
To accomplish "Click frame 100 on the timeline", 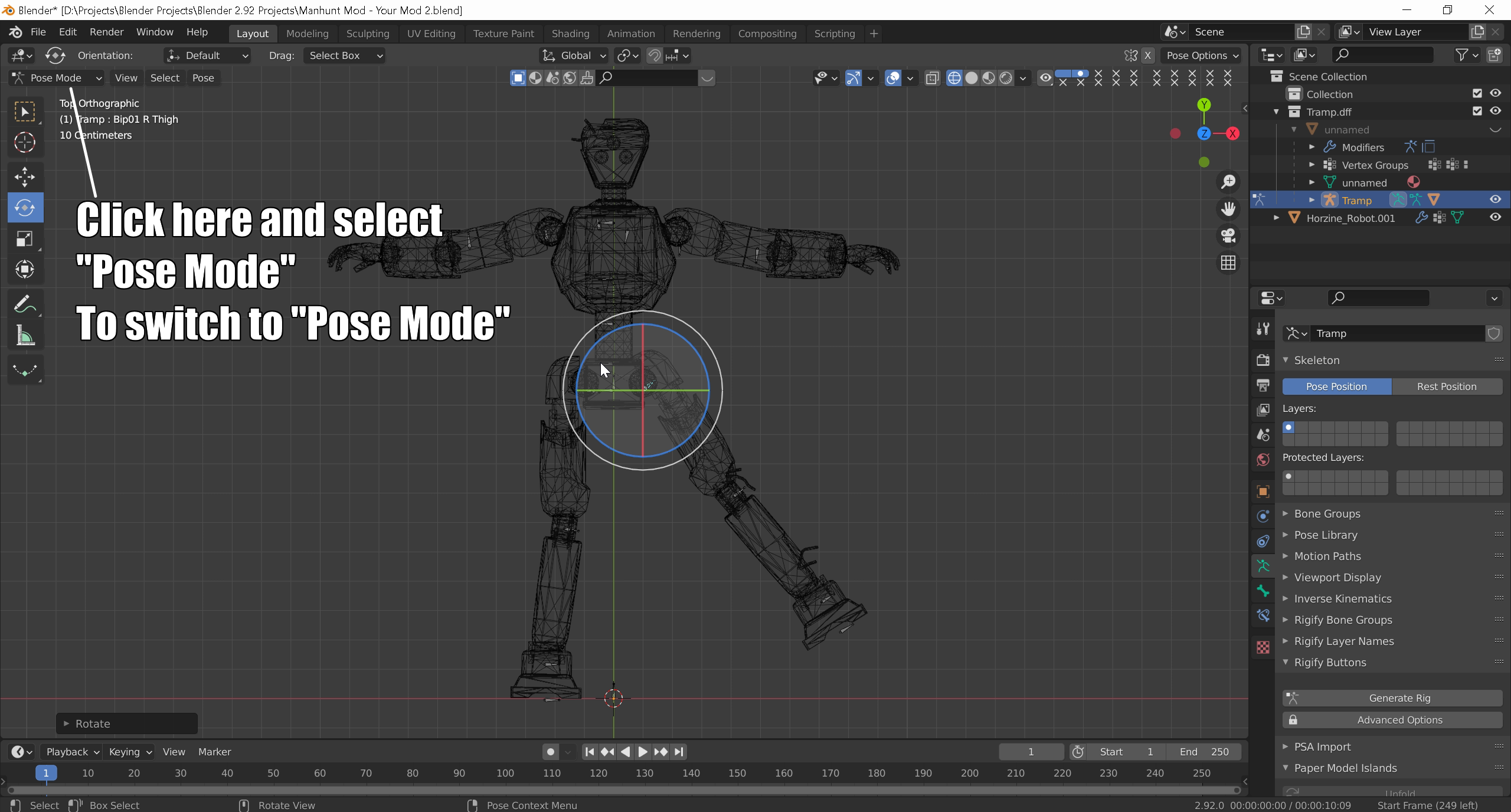I will [x=505, y=773].
